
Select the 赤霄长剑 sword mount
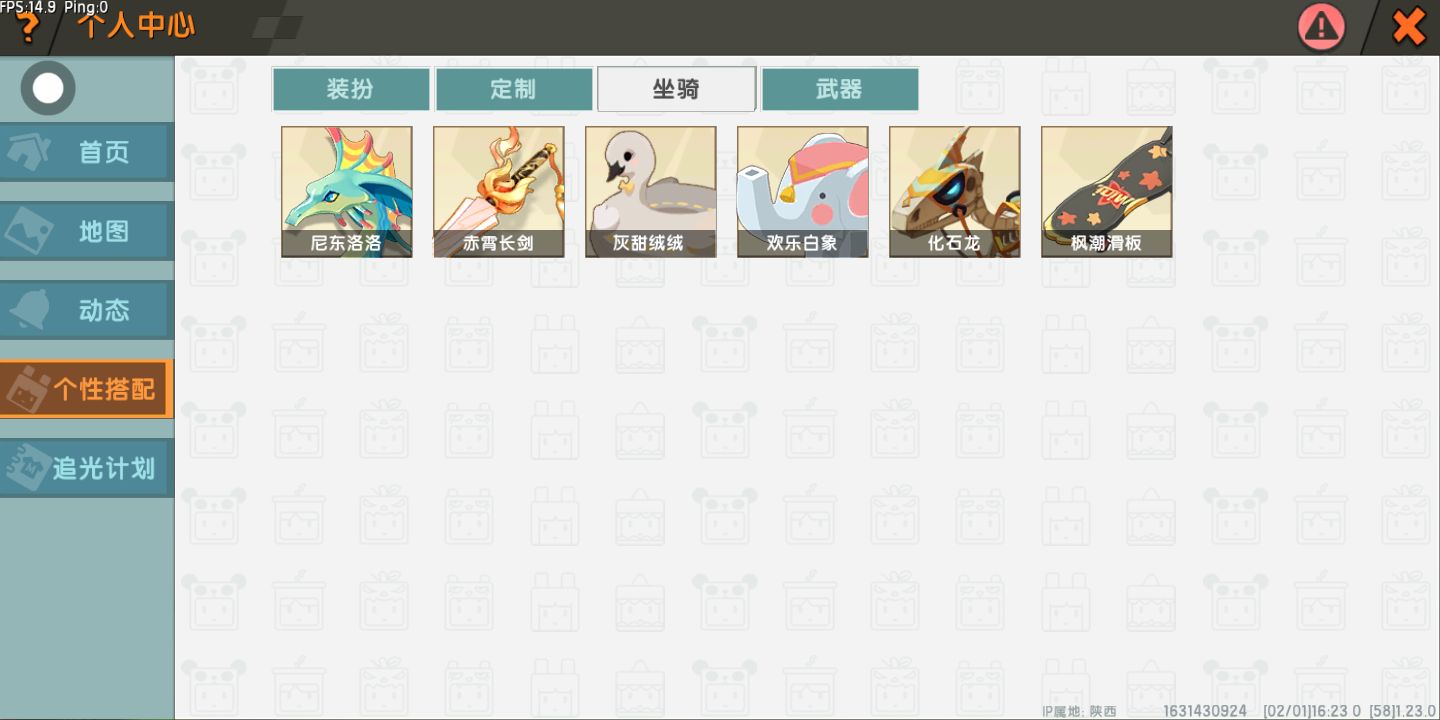(x=499, y=192)
